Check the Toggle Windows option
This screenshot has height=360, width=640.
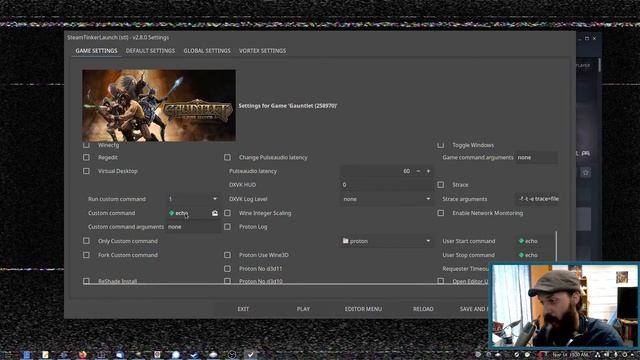point(440,145)
